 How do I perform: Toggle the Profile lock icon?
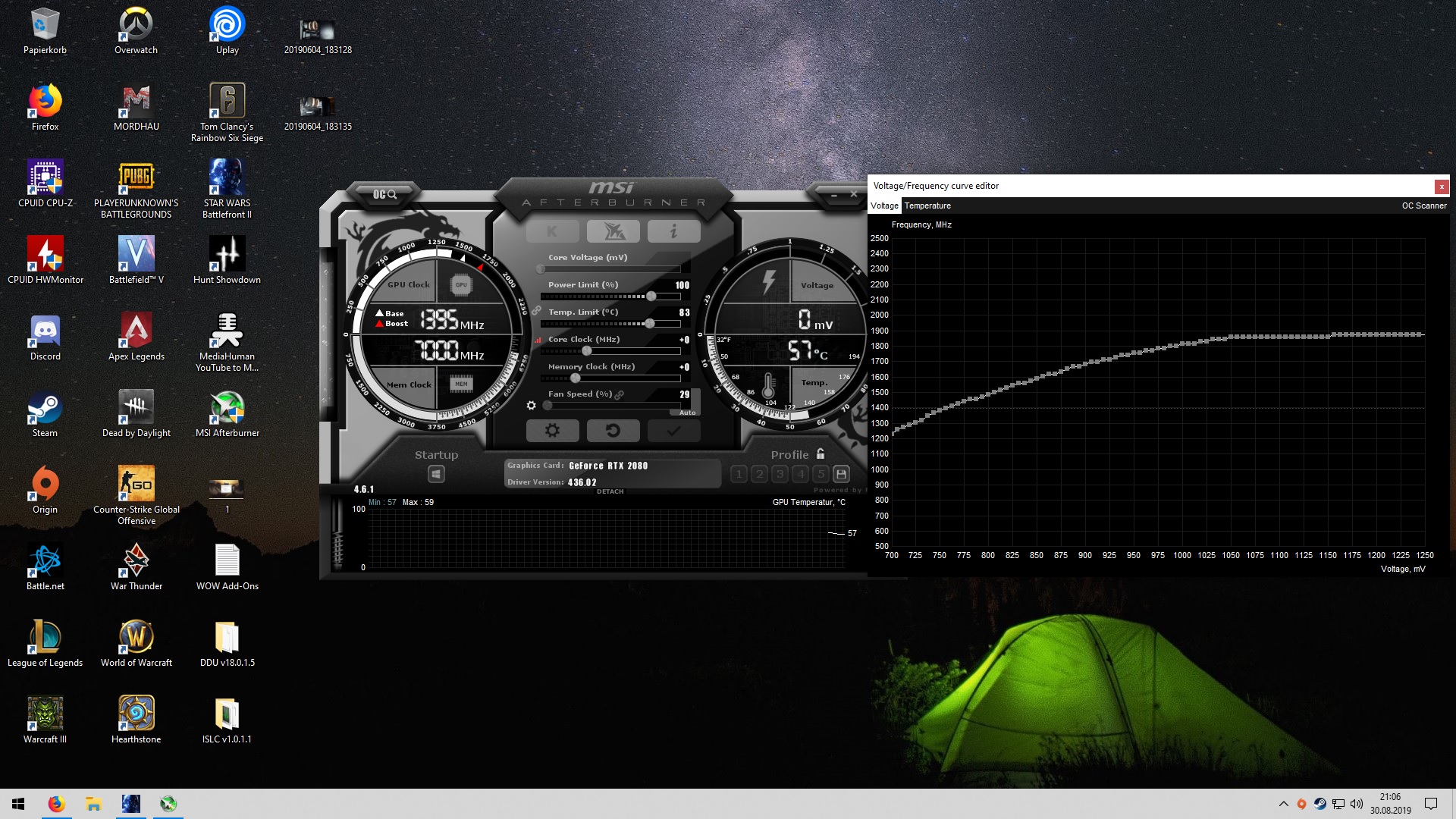point(821,453)
